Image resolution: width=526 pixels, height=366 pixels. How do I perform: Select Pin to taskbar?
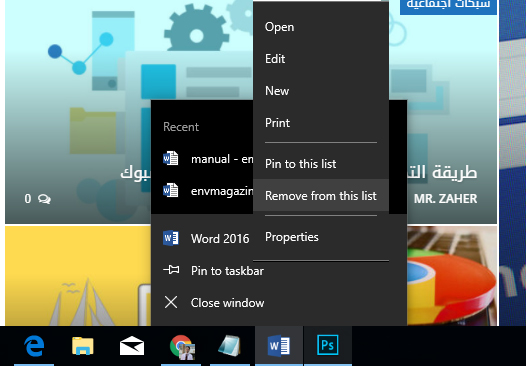click(x=279, y=271)
